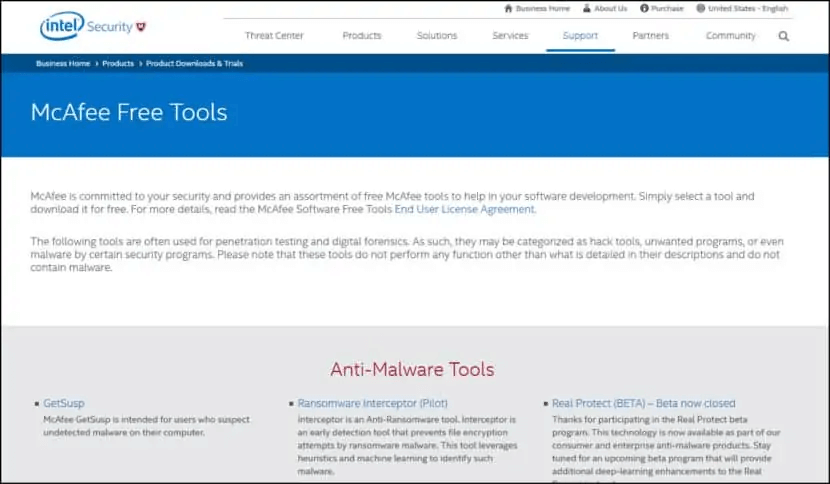Open the Community menu
This screenshot has width=830, height=484.
point(730,35)
